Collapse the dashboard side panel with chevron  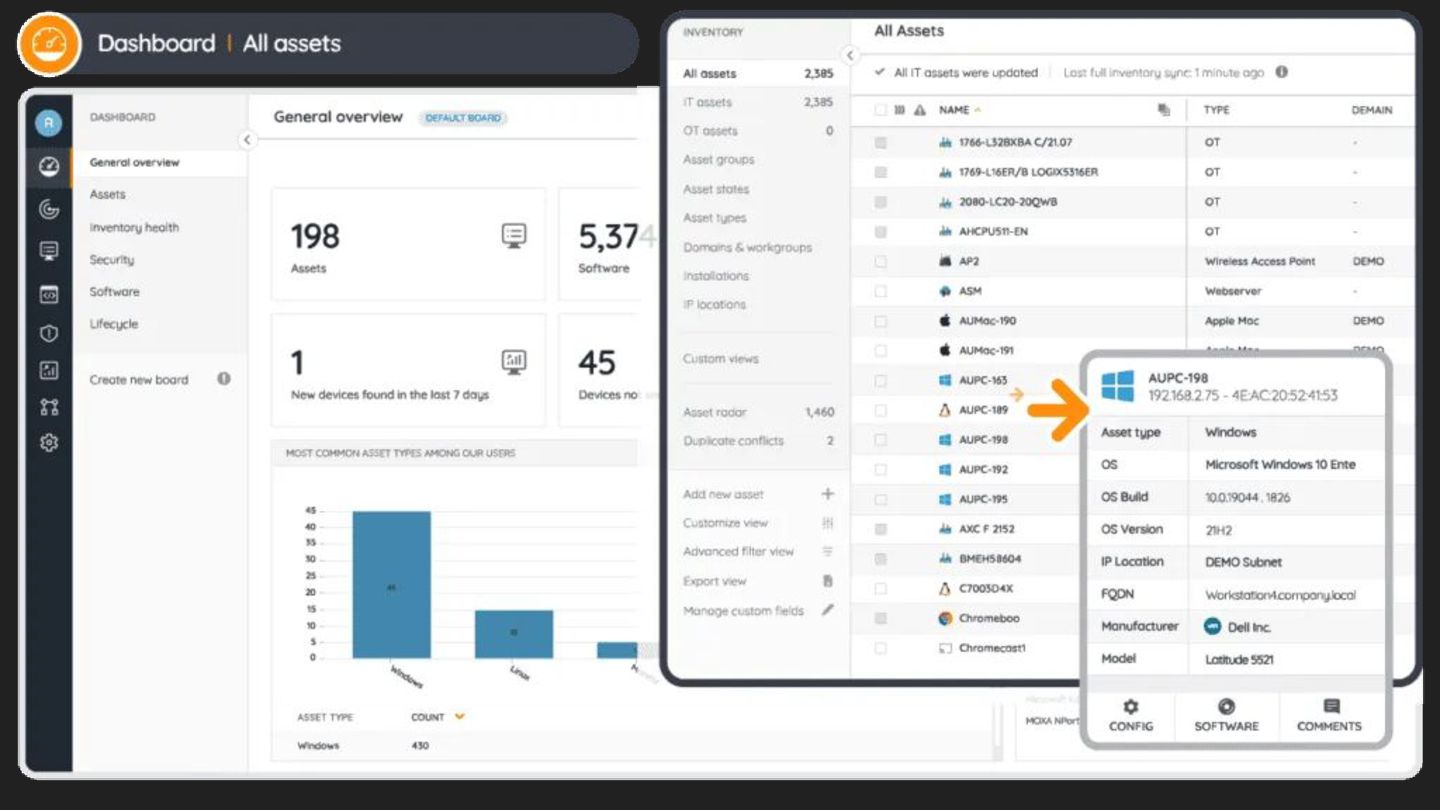[247, 140]
